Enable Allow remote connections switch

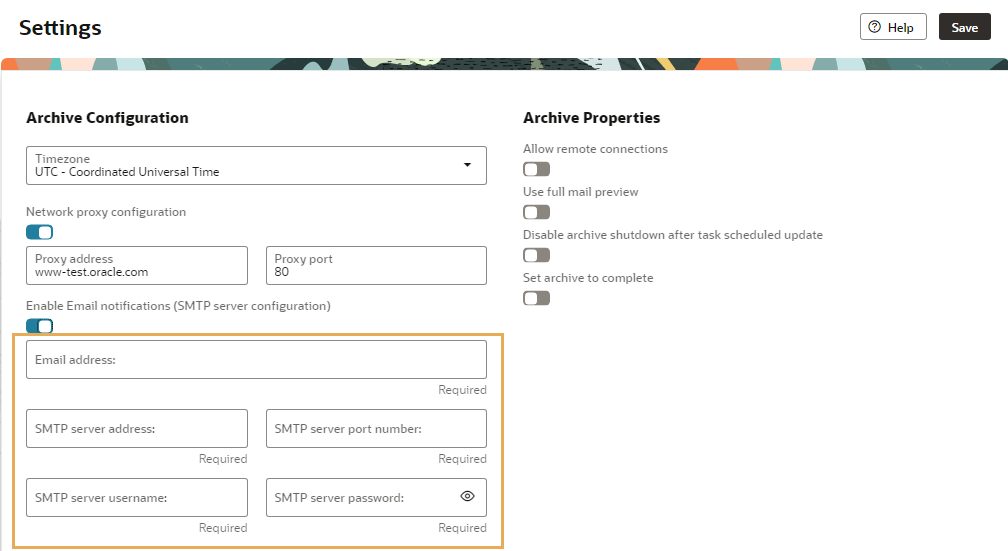536,169
